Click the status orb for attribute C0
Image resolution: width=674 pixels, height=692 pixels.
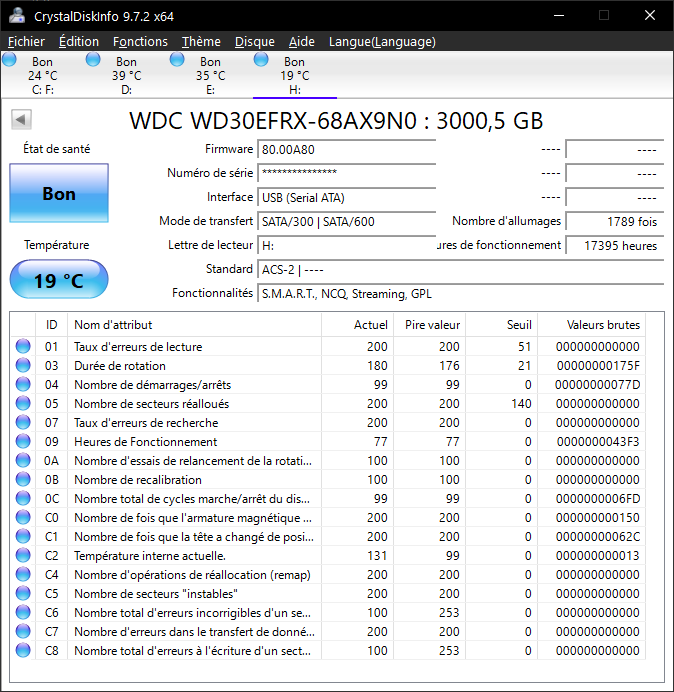pos(23,517)
